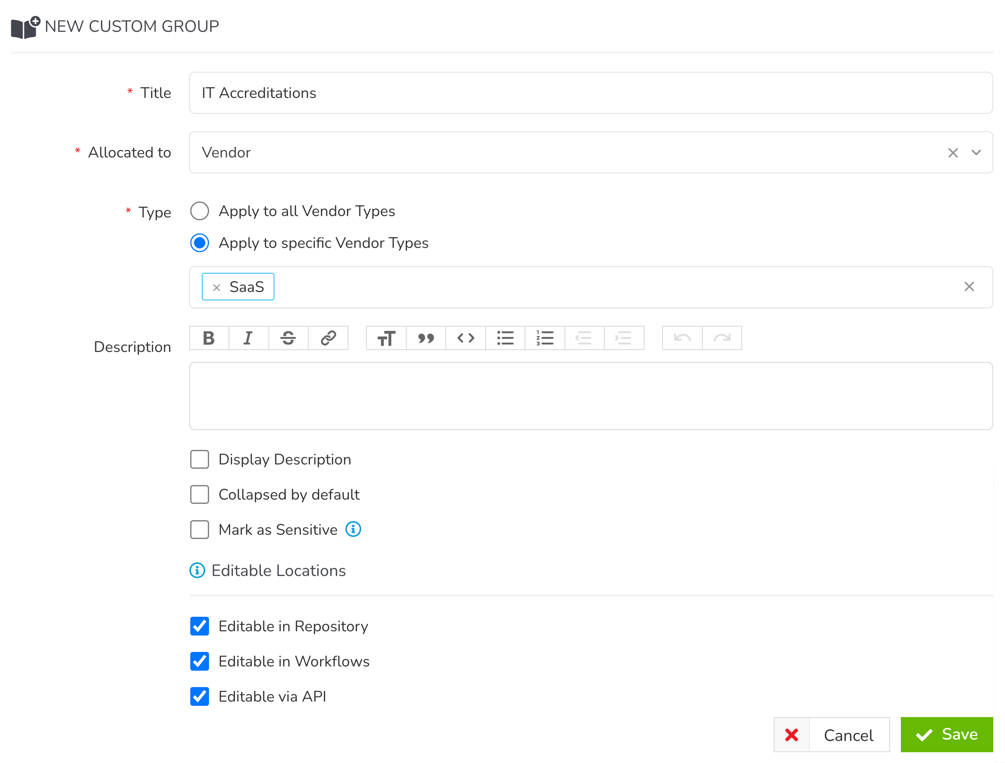Insert a code block in the description
The height and width of the screenshot is (763, 1005).
pos(465,338)
